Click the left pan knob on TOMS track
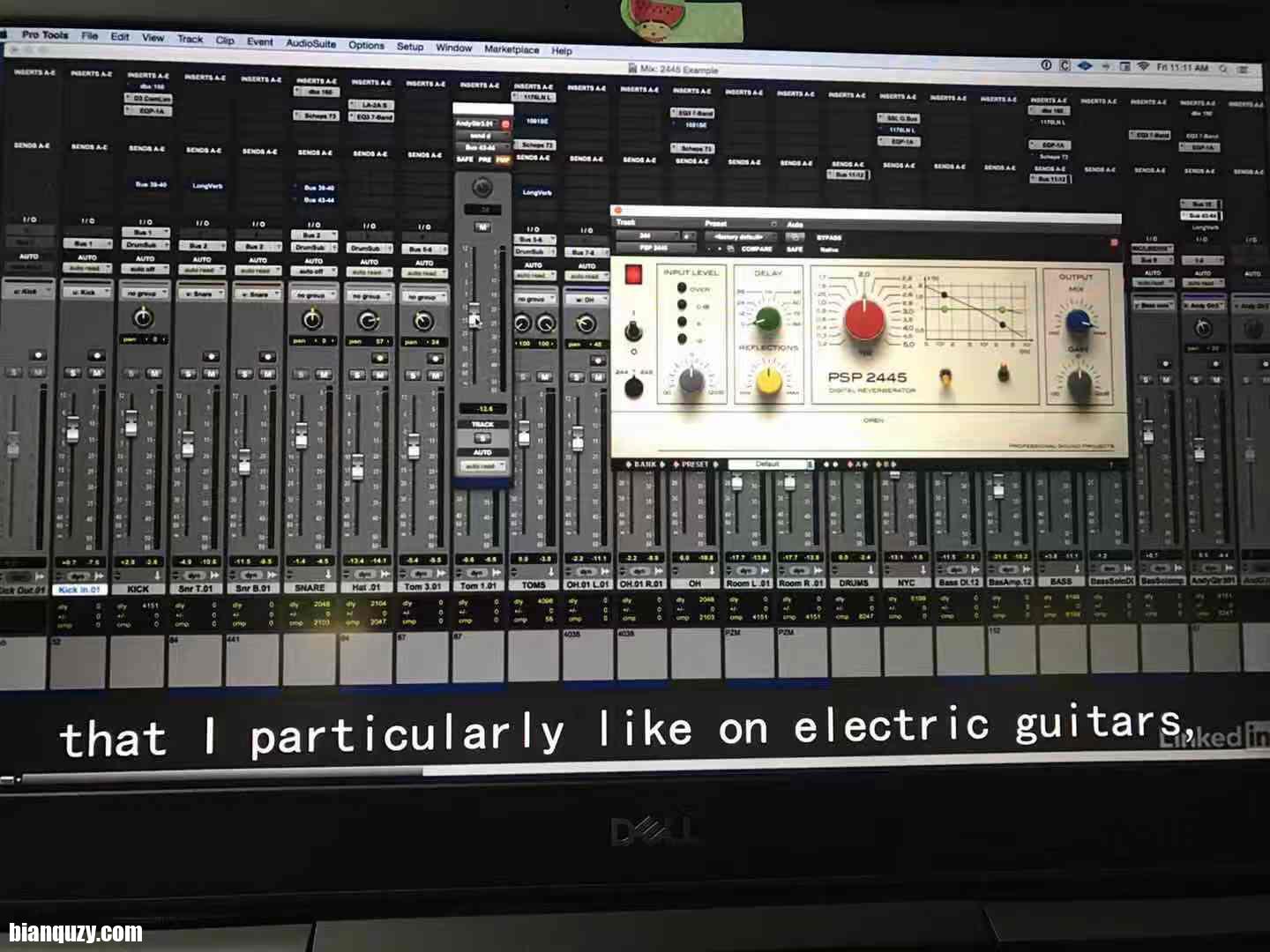Viewport: 1270px width, 952px height. click(523, 324)
